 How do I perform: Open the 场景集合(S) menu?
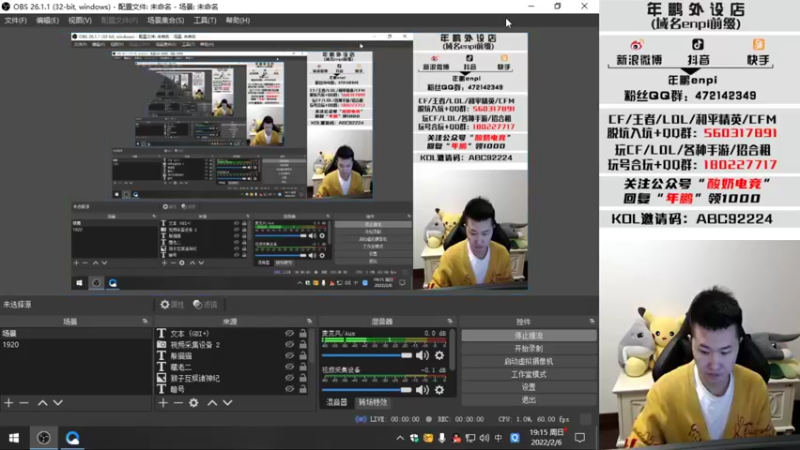point(165,20)
